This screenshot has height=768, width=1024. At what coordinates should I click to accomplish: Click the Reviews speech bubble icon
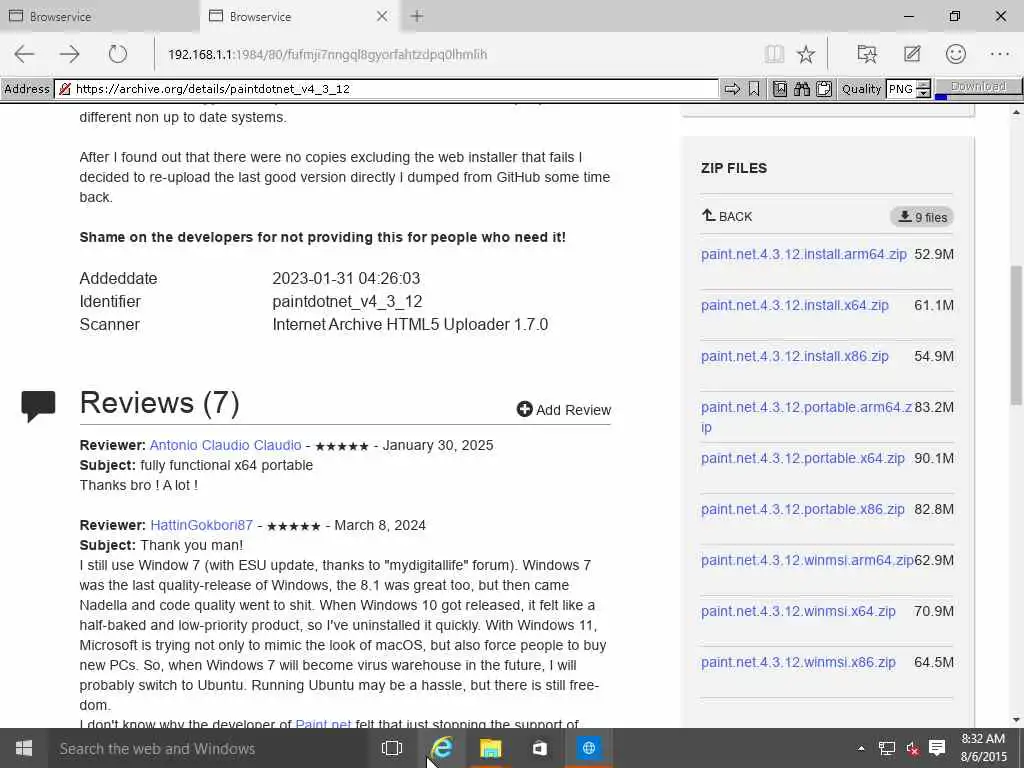coord(38,406)
